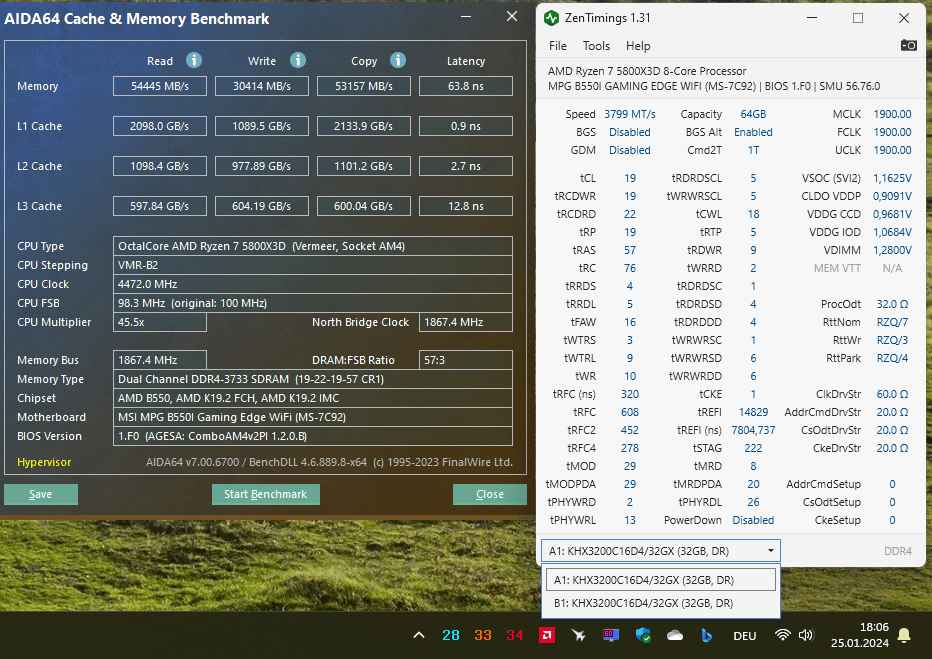This screenshot has height=659, width=932.
Task: Click the yellow Hypervisor label
Action: 44,462
